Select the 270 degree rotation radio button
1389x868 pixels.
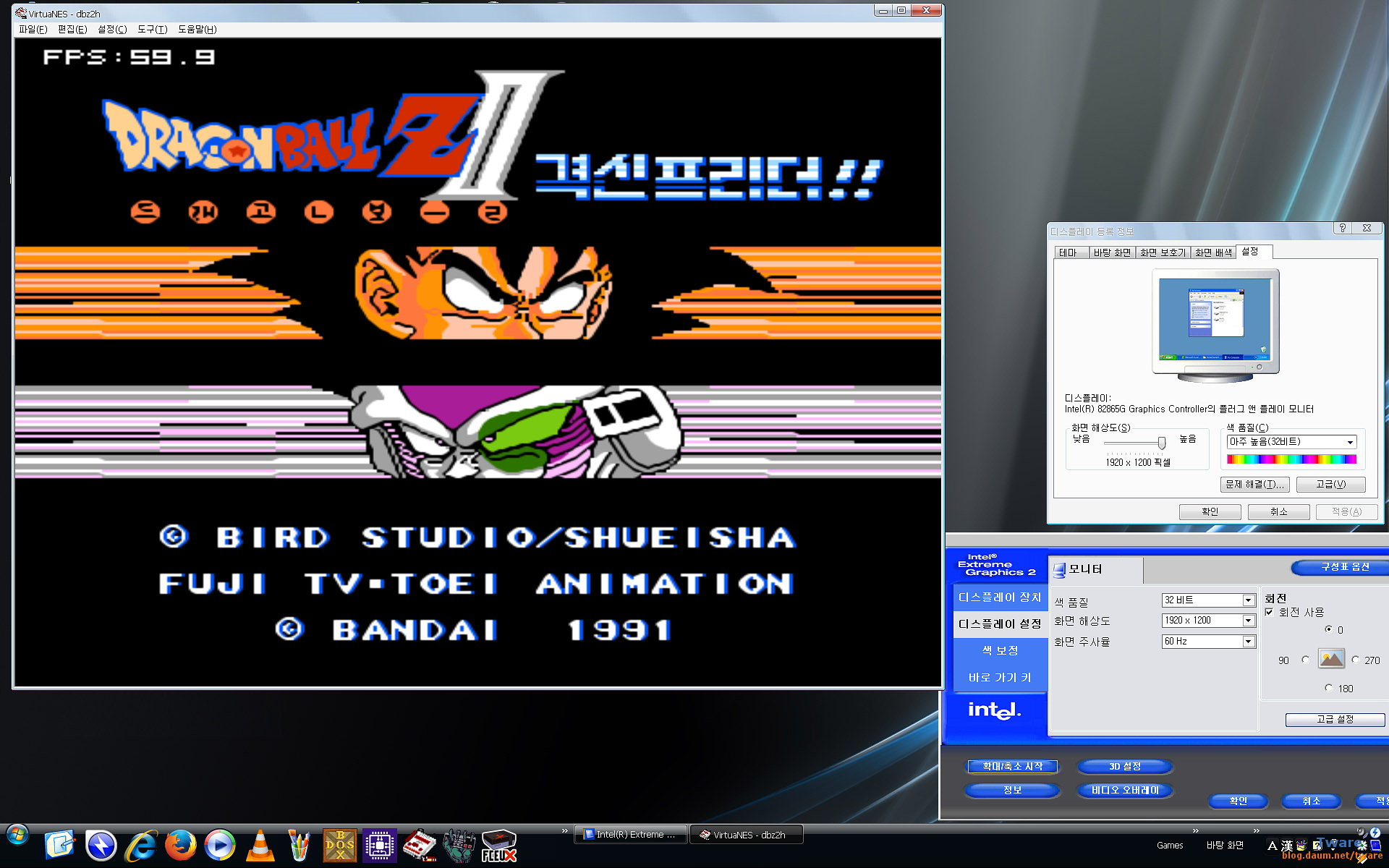pyautogui.click(x=1355, y=660)
